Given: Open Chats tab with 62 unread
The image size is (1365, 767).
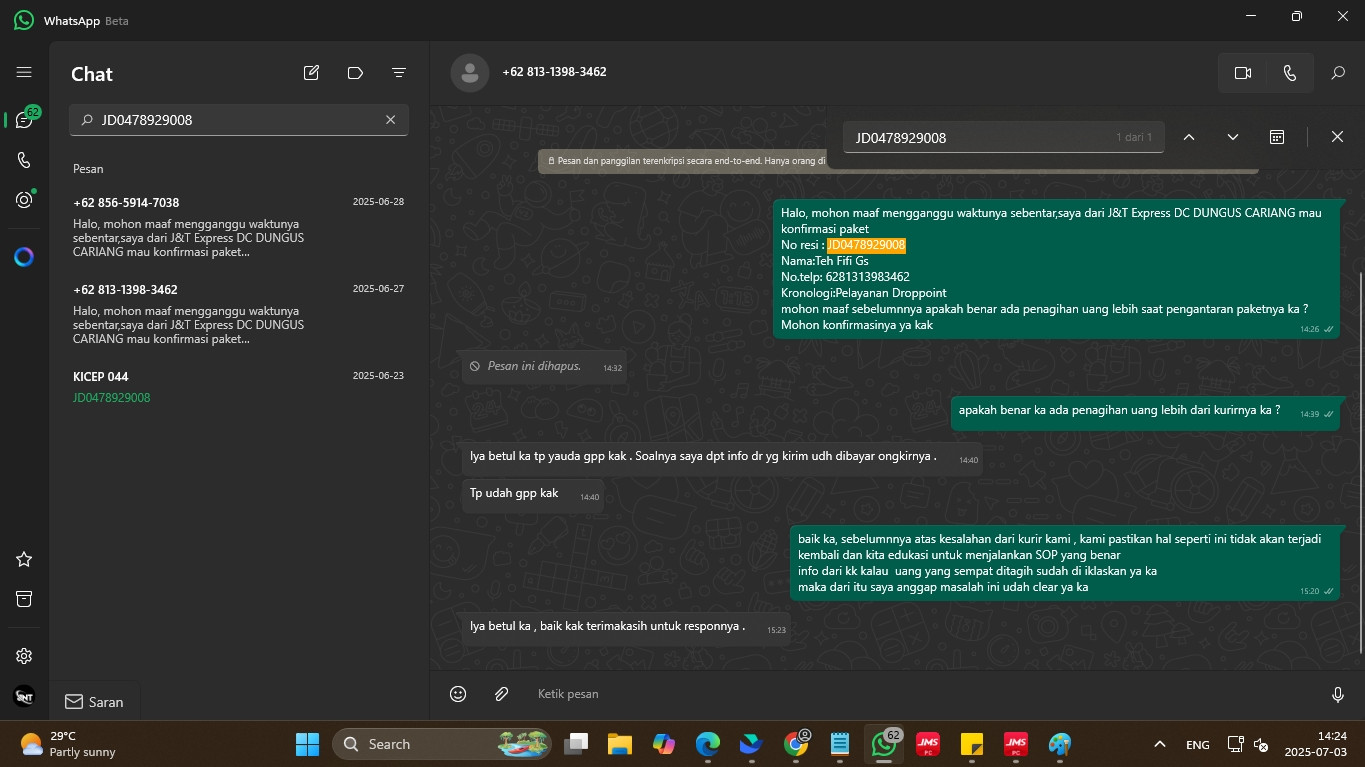Looking at the screenshot, I should tap(25, 119).
